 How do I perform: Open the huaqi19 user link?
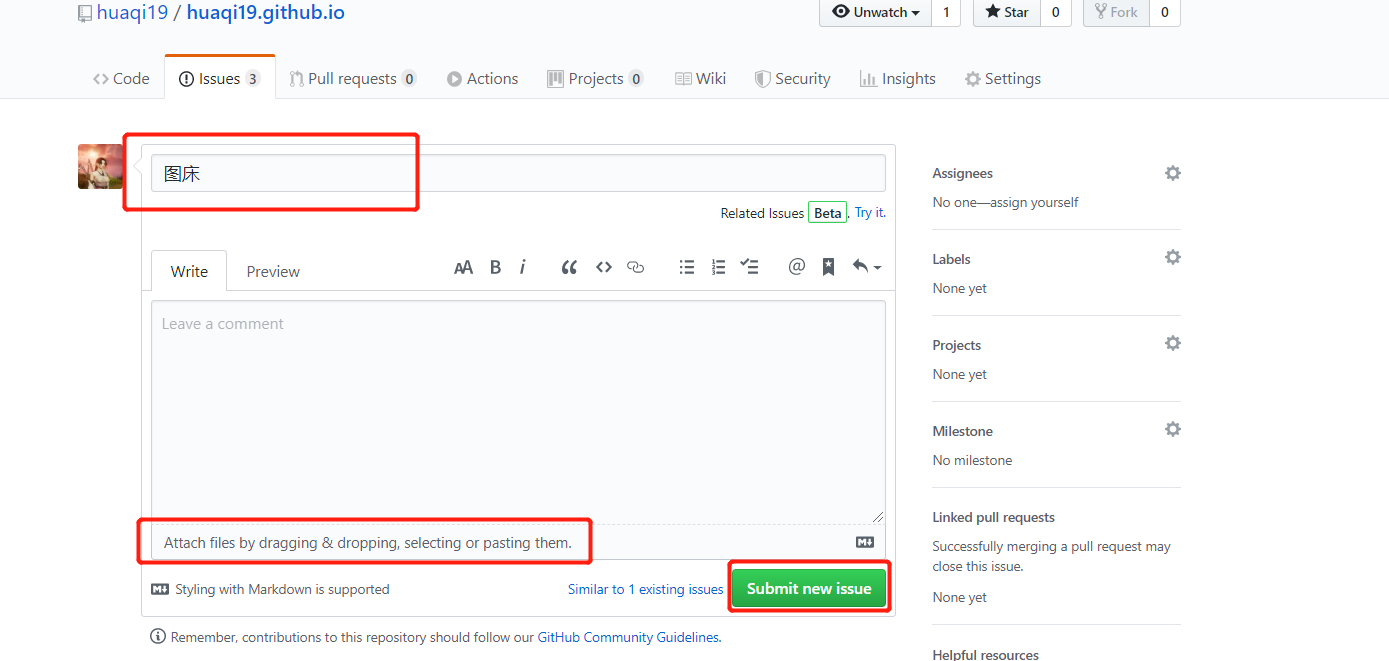[132, 13]
